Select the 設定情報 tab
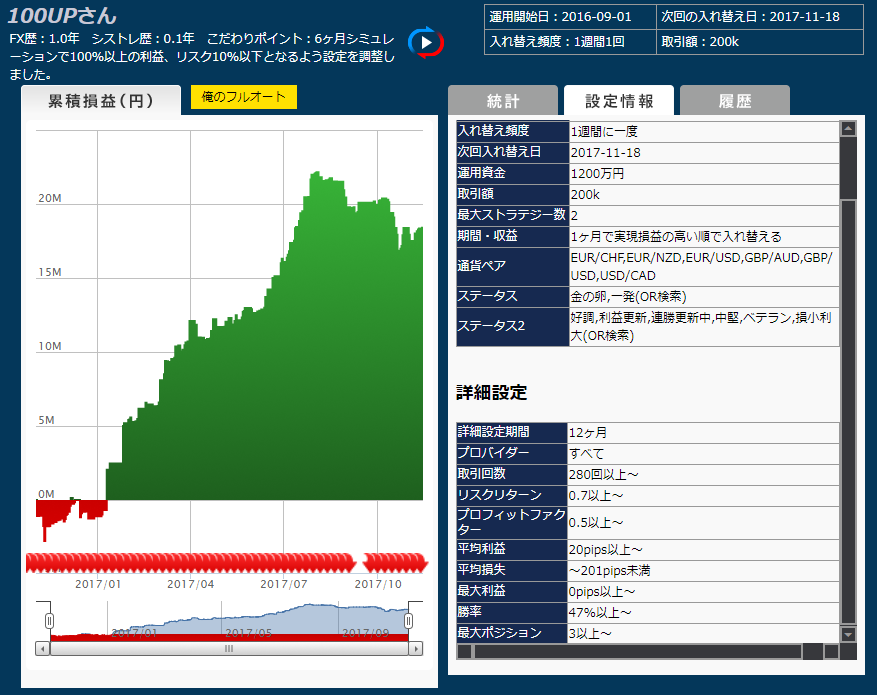Screen dimensions: 877x695 619,101
